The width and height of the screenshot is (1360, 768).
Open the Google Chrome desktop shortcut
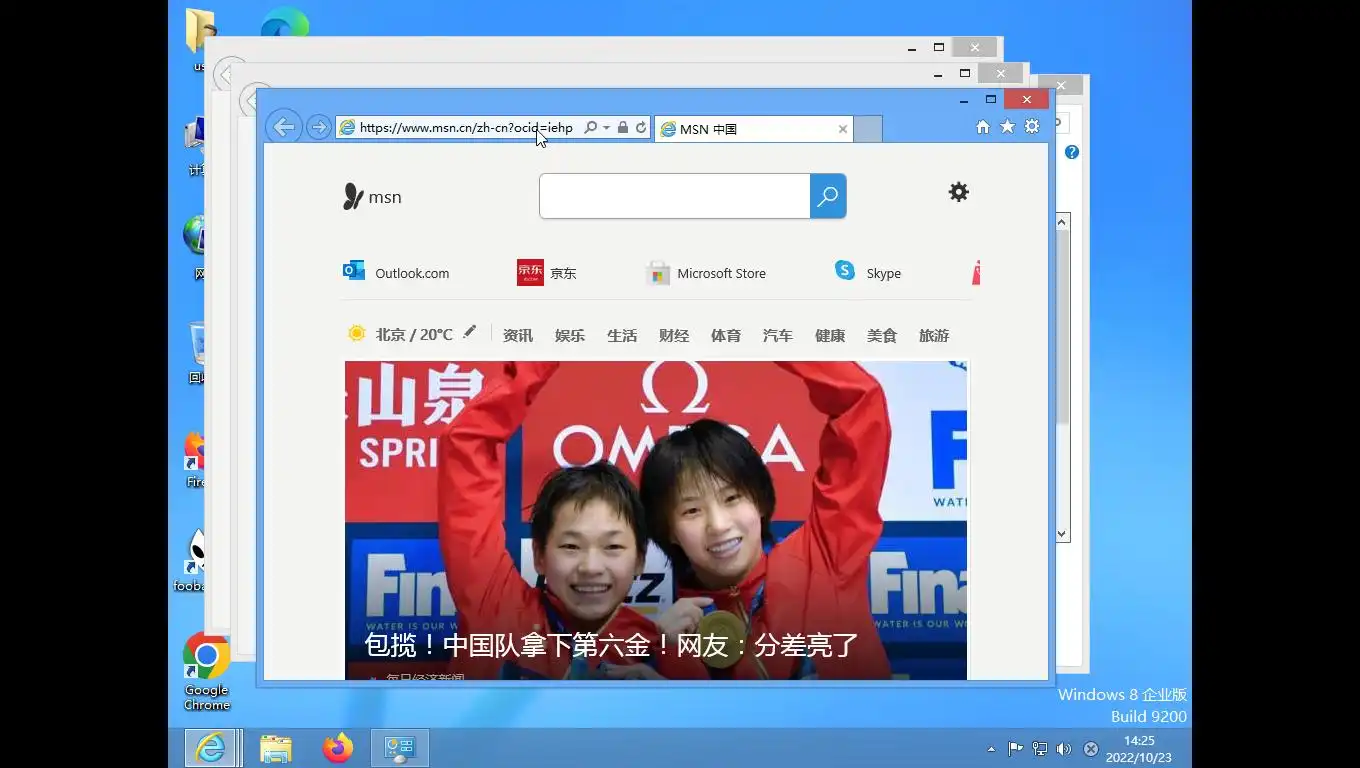point(206,671)
